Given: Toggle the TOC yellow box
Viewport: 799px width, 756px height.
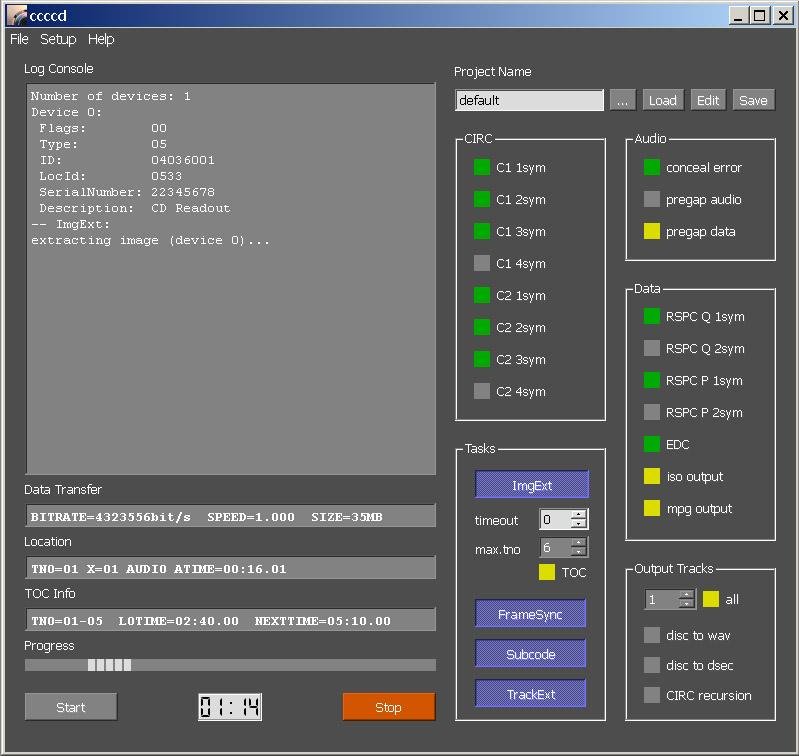Looking at the screenshot, I should [x=547, y=572].
